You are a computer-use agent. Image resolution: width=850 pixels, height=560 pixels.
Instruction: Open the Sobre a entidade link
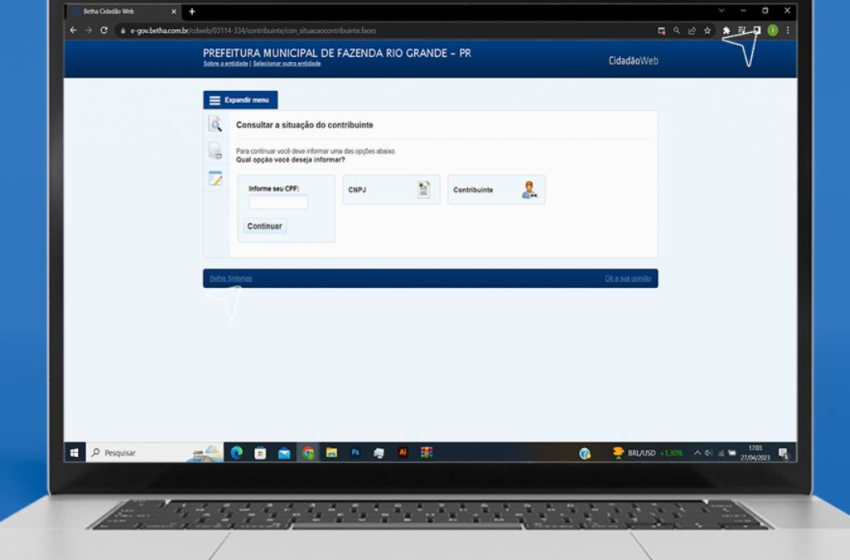pyautogui.click(x=225, y=63)
